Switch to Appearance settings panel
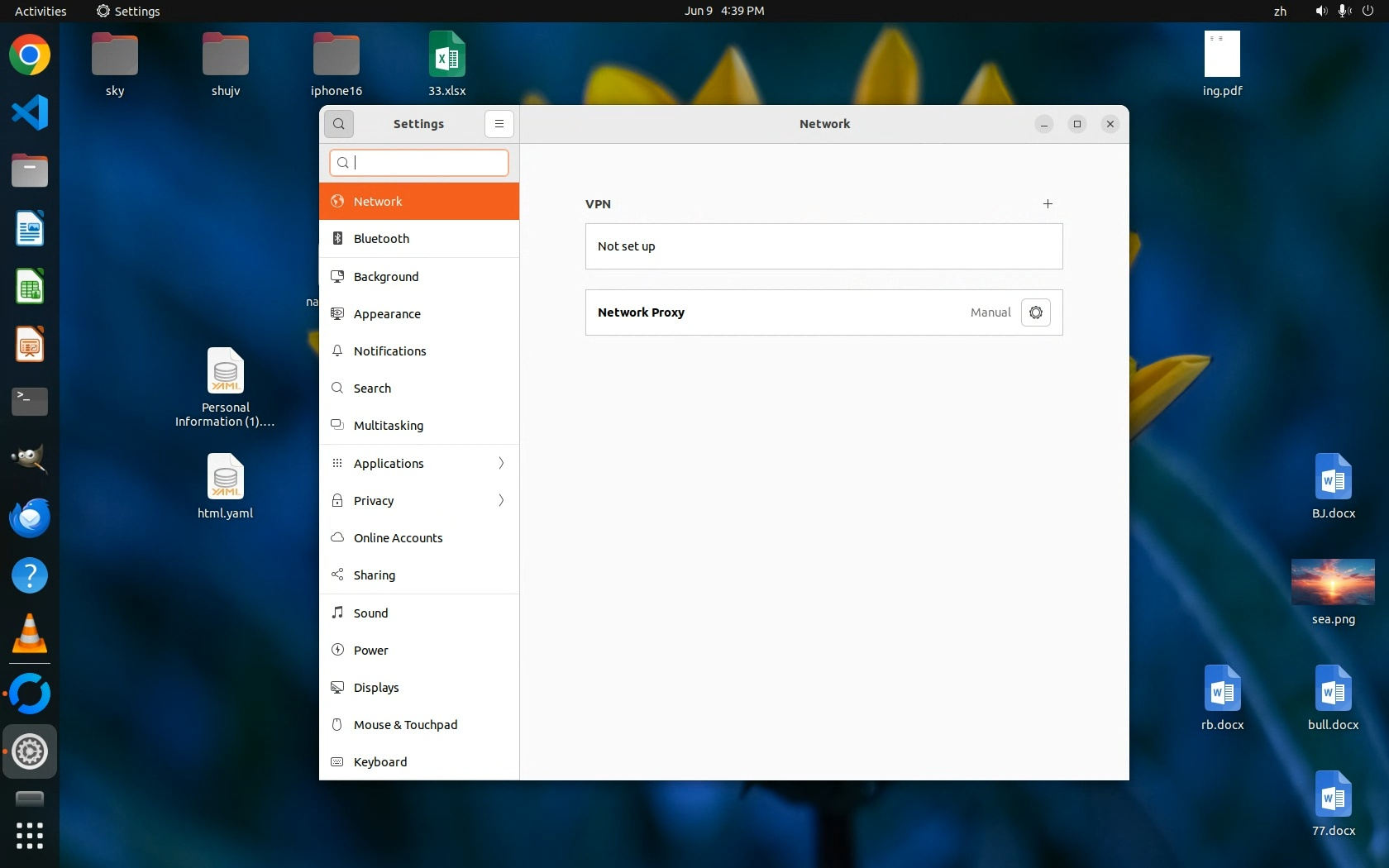Screen dimensions: 1389x868 [x=419, y=314]
